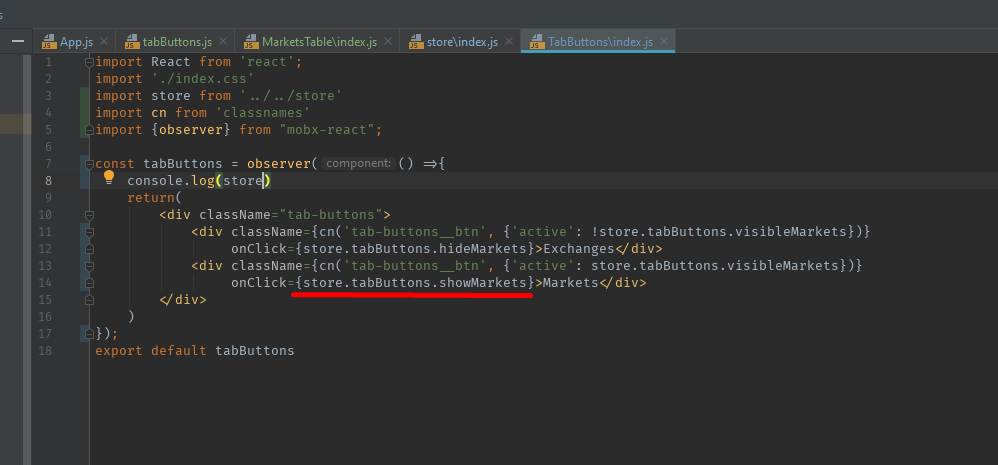Viewport: 998px width, 465px height.
Task: Close the MarketsTable\index.js tab
Action: [x=388, y=41]
